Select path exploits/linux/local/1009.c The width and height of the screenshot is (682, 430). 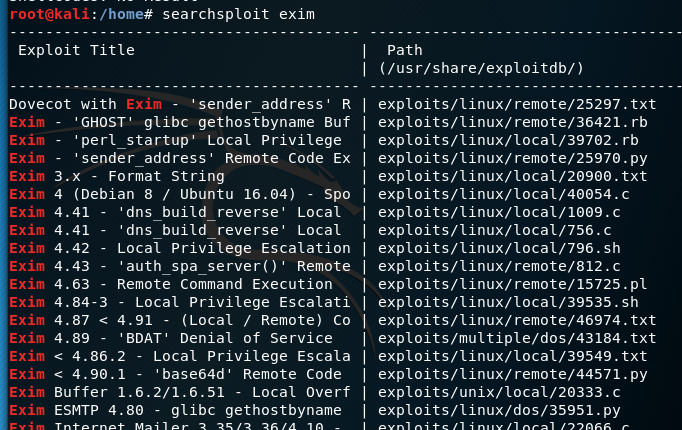point(499,212)
